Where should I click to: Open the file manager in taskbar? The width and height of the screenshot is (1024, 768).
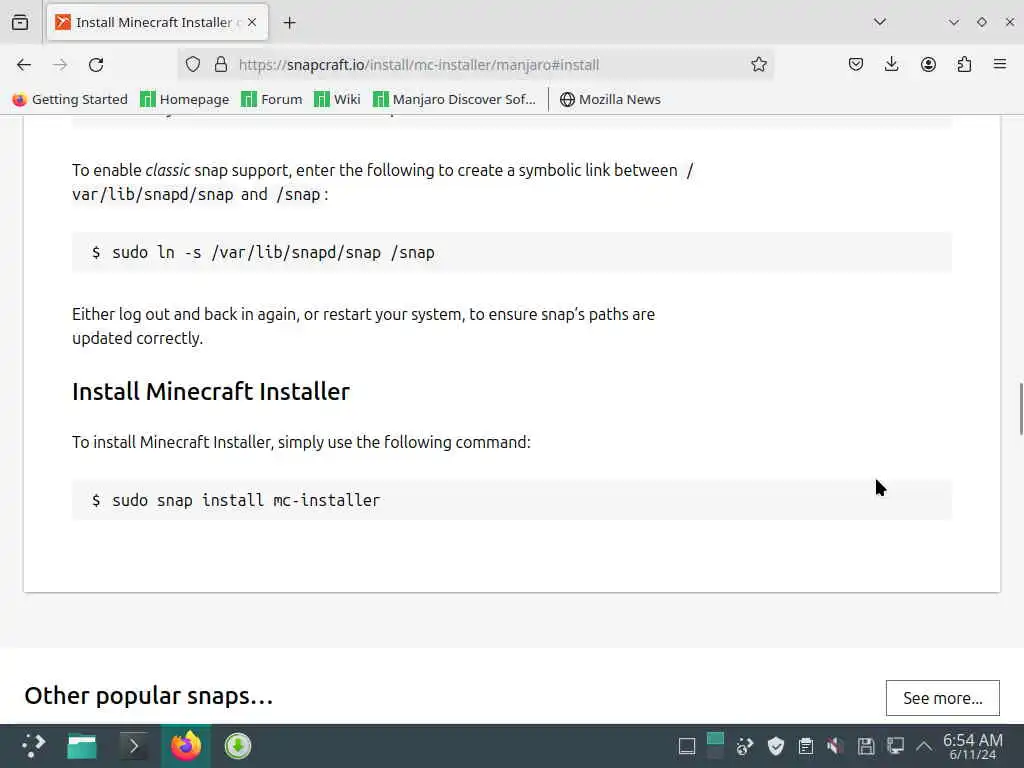click(82, 746)
